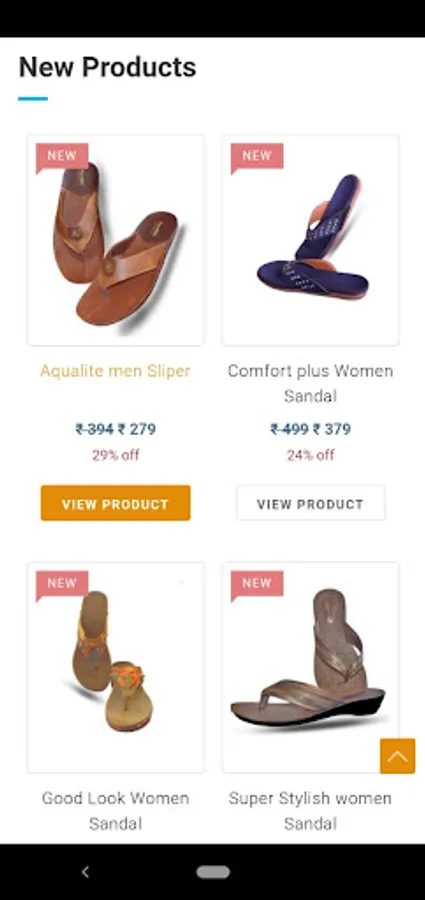Open the Aqualite men Sliper title link
Screen dimensions: 425x900
pos(115,371)
